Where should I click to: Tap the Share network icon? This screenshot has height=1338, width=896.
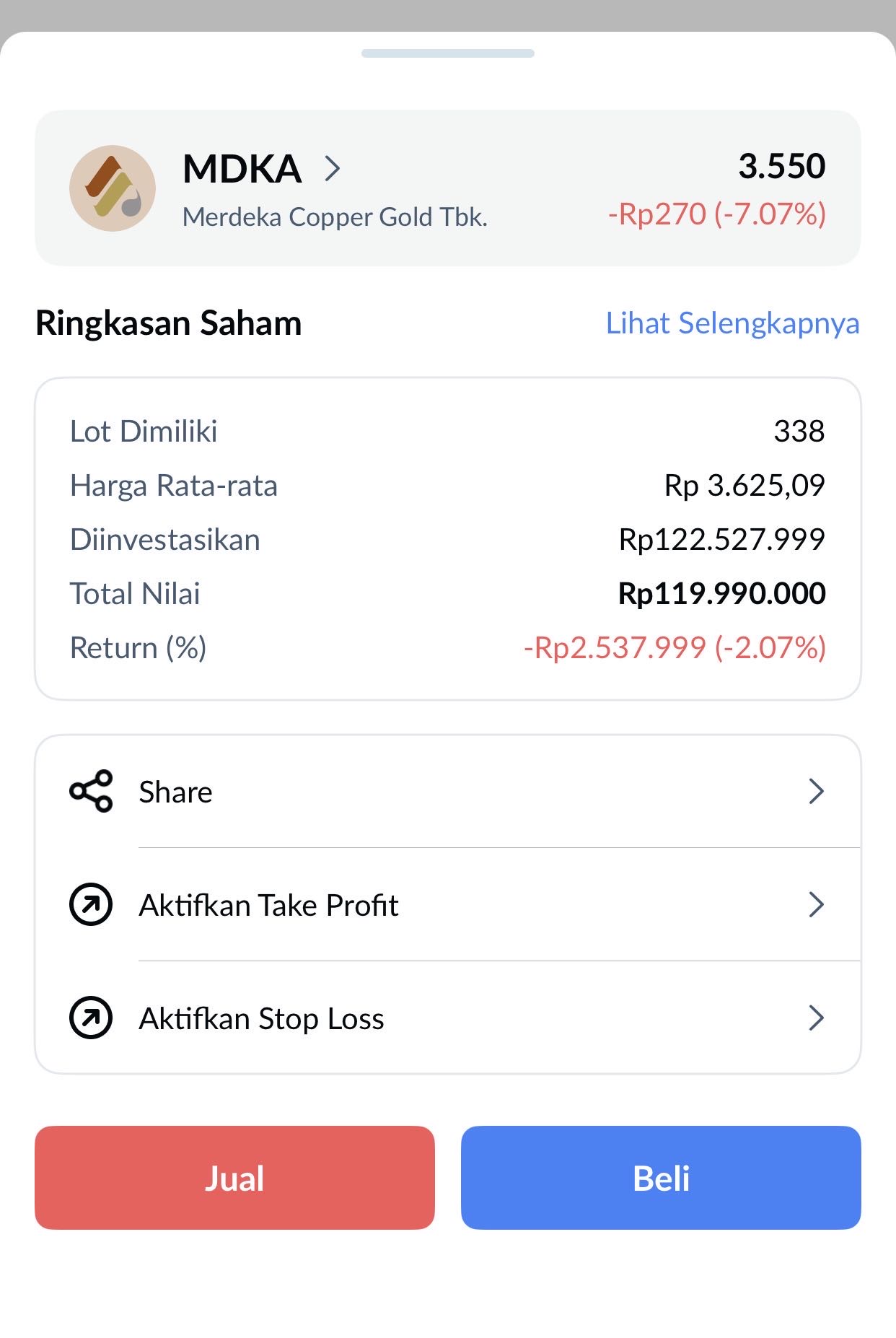91,792
